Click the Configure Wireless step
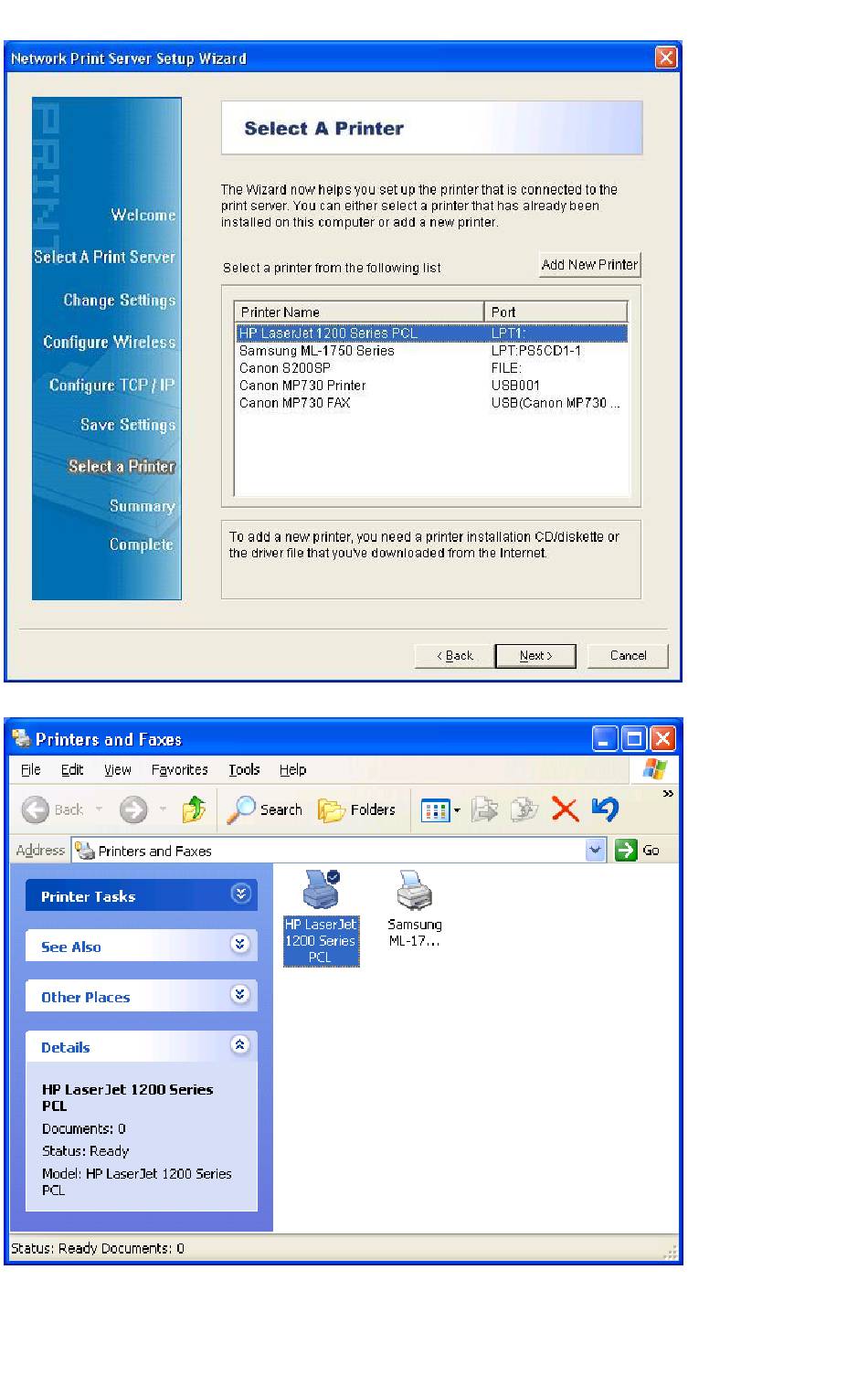Screen dimensions: 868x1386 pos(110,343)
